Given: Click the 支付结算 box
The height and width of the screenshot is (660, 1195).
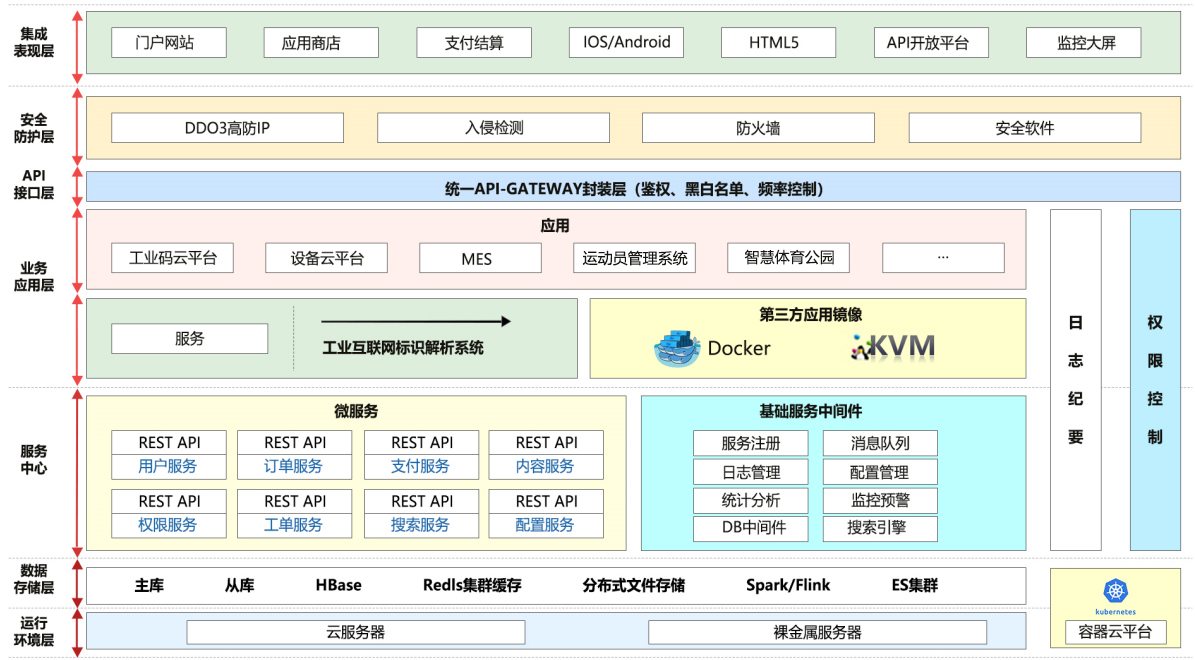Looking at the screenshot, I should [x=474, y=43].
